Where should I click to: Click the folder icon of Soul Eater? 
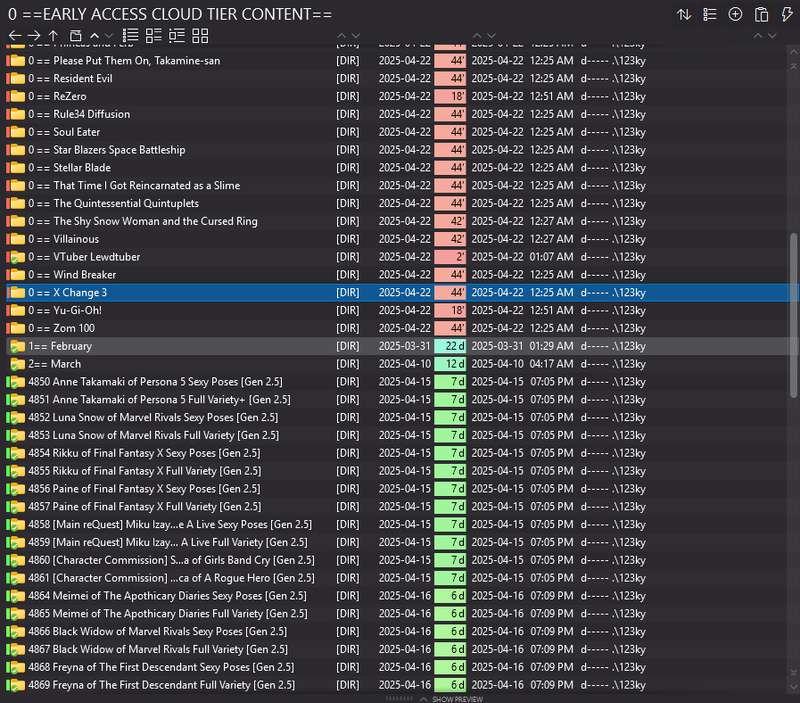(x=16, y=132)
